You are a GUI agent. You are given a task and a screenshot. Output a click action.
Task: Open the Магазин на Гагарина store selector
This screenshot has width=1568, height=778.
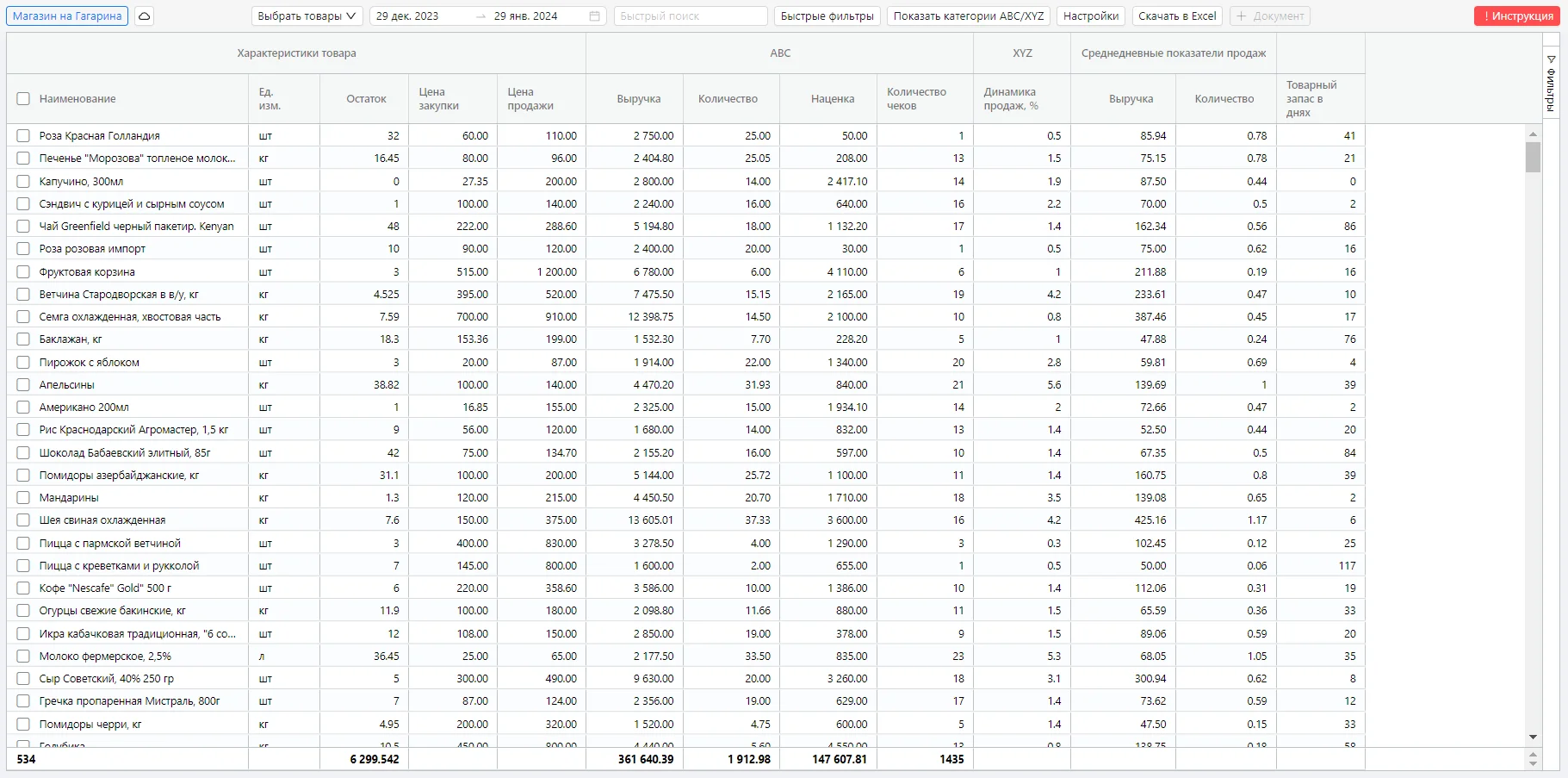(67, 16)
